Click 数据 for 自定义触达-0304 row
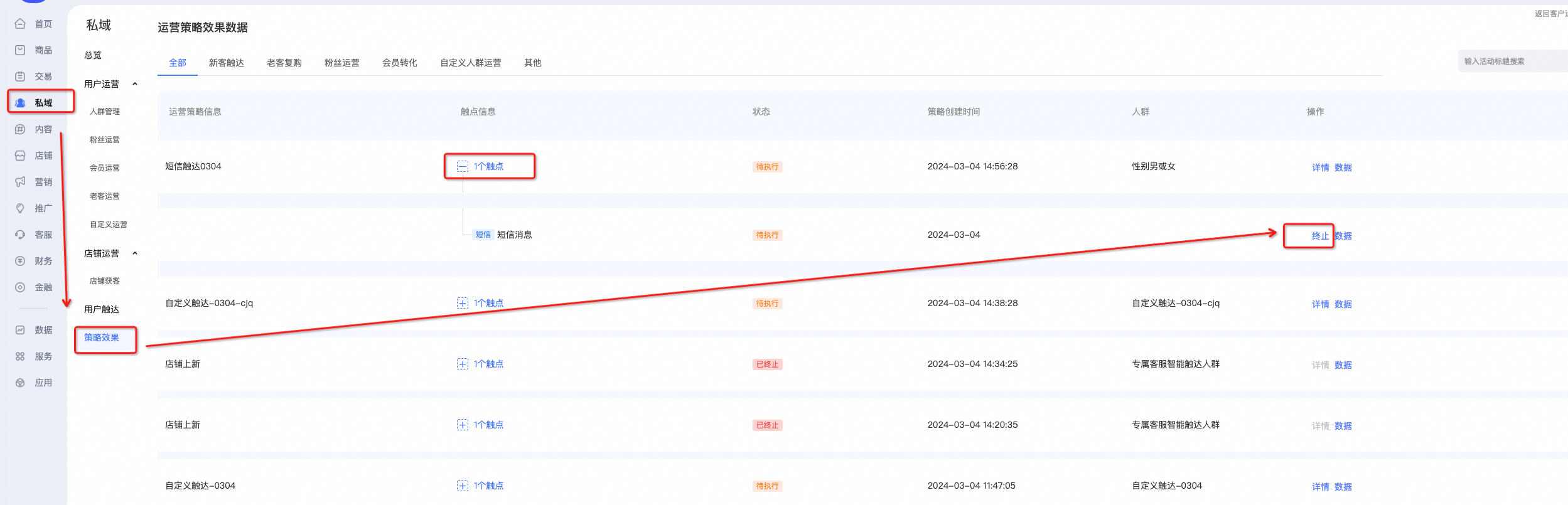This screenshot has height=505, width=1568. (x=1343, y=487)
